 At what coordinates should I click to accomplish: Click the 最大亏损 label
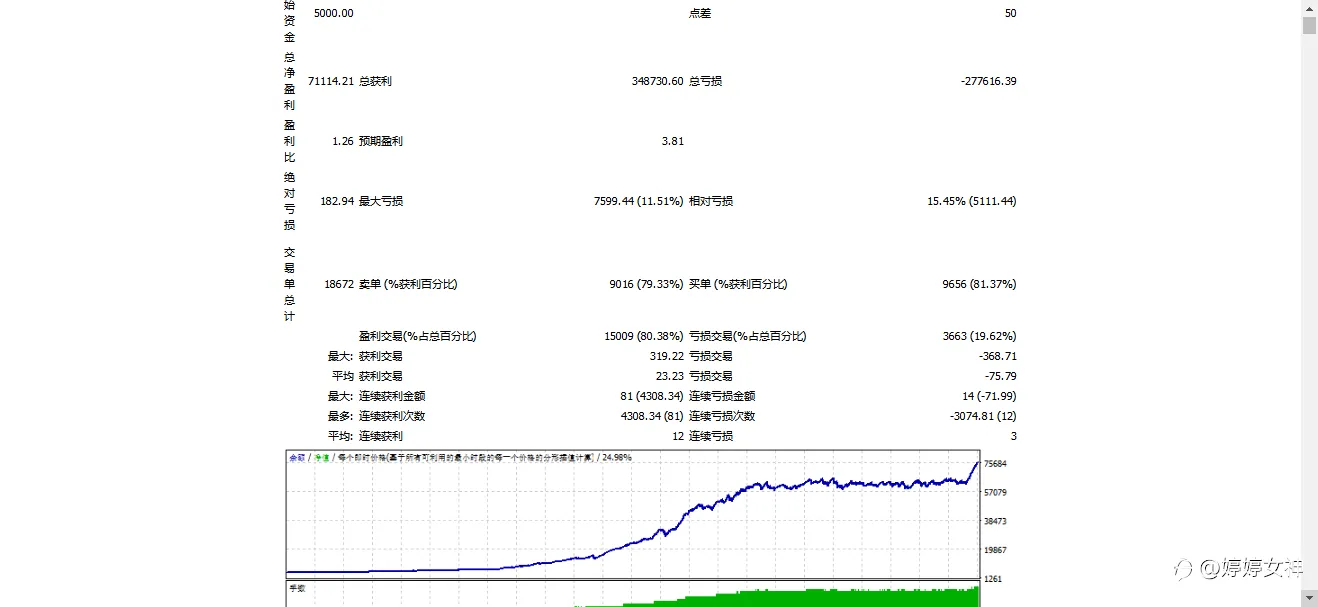point(381,201)
